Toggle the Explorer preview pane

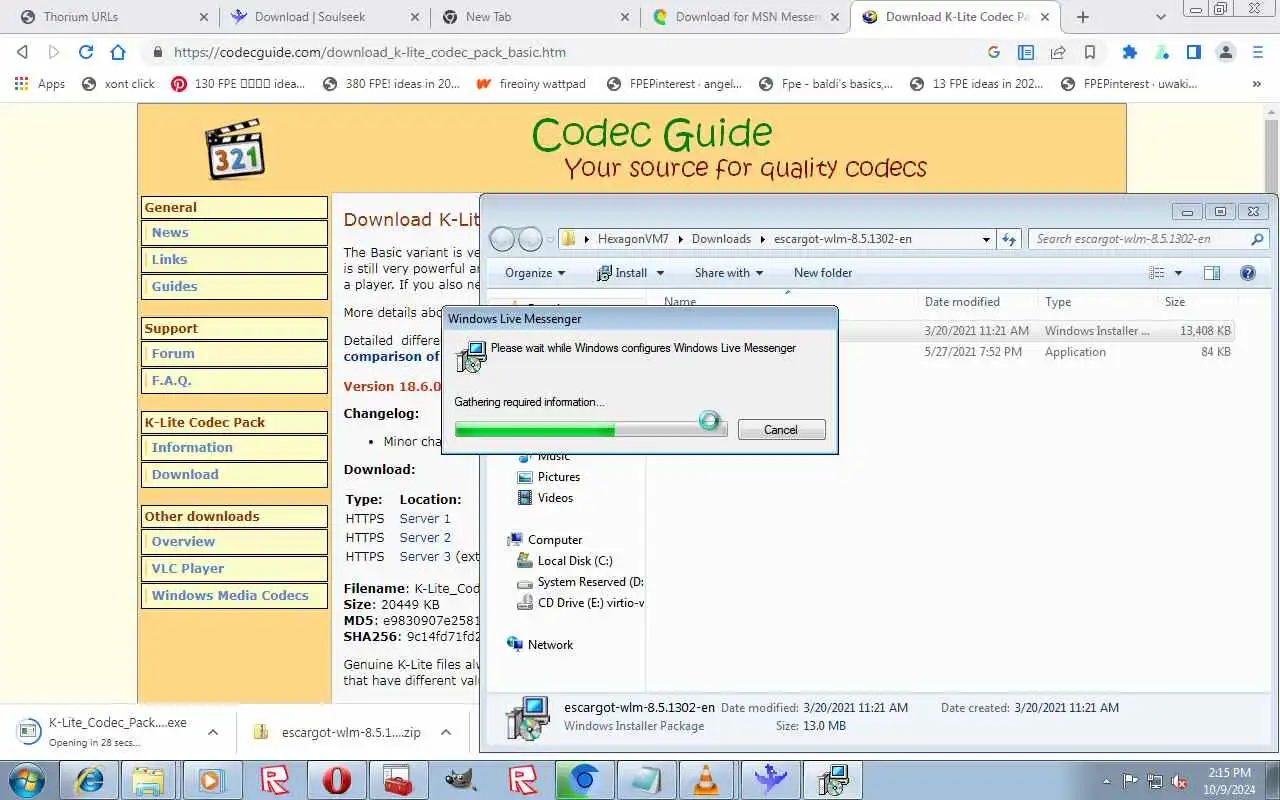[1212, 273]
